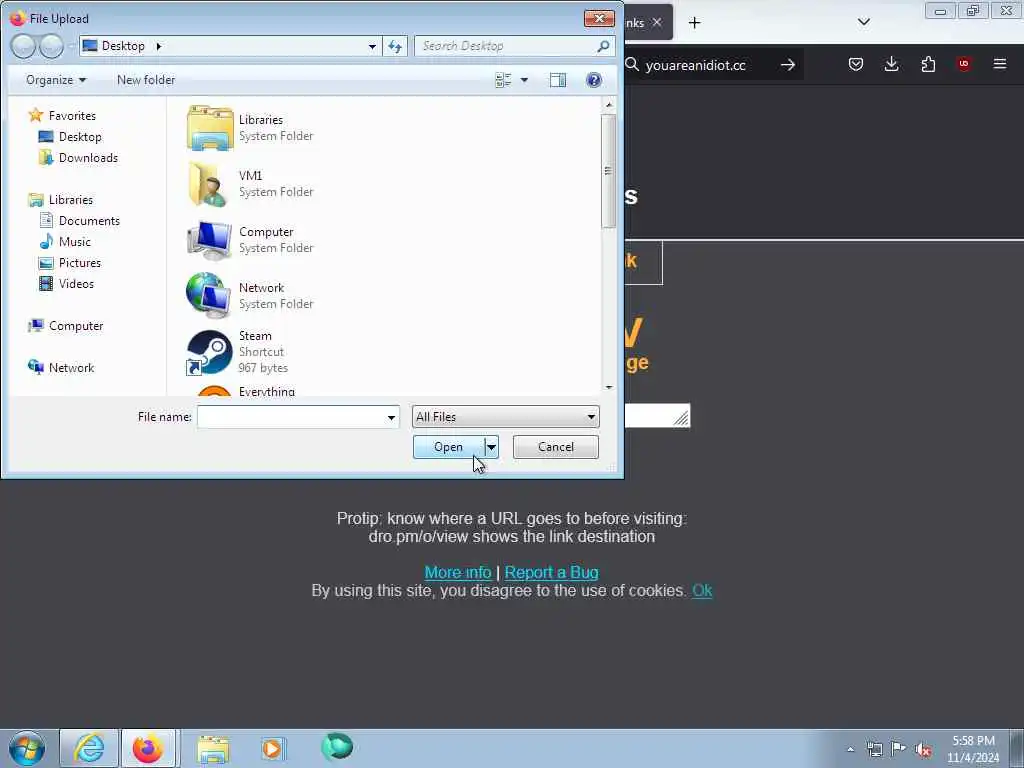
Task: Select Videos library in navigation pane
Action: (x=66, y=283)
